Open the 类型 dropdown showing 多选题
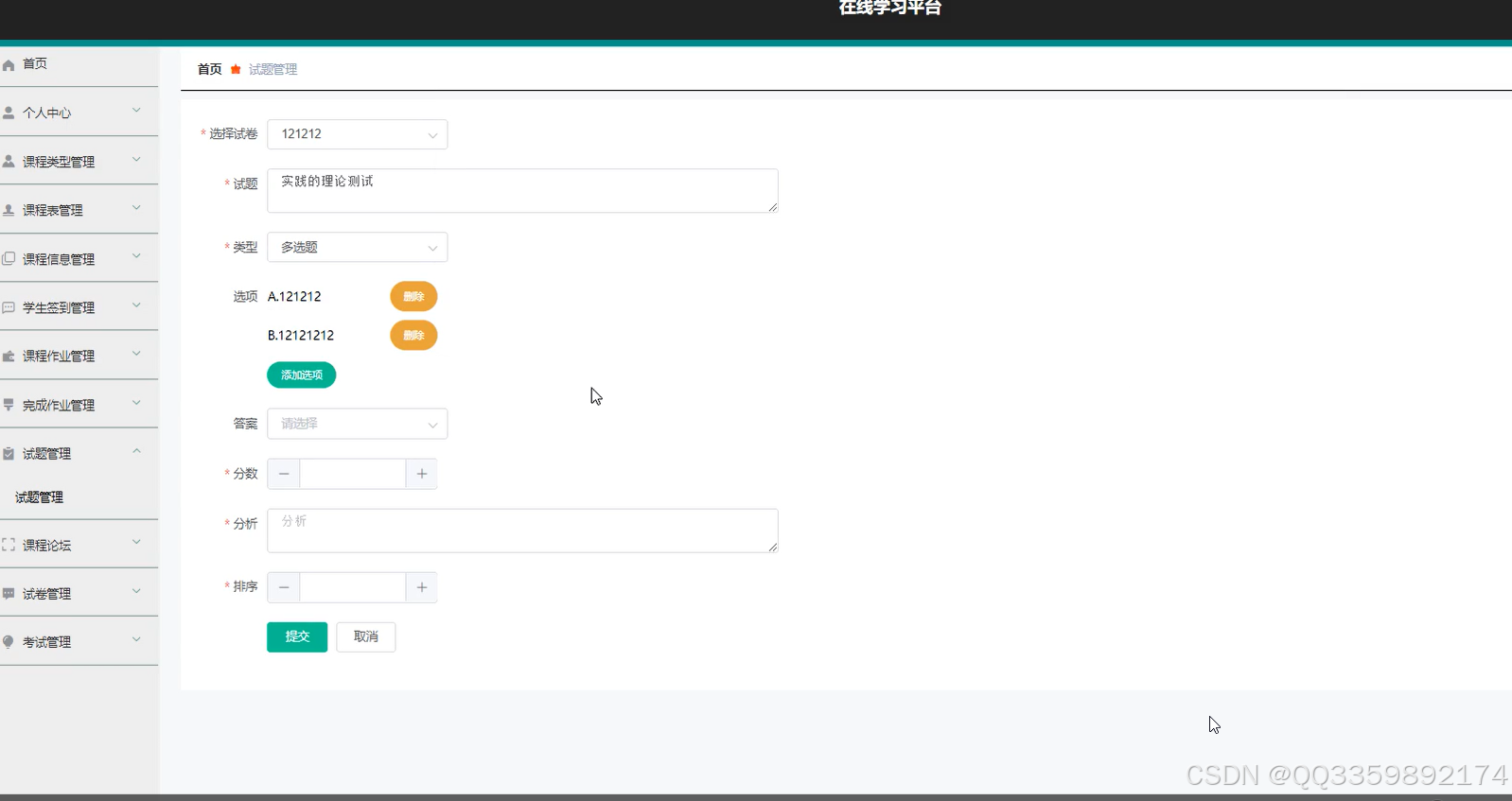 coord(358,248)
